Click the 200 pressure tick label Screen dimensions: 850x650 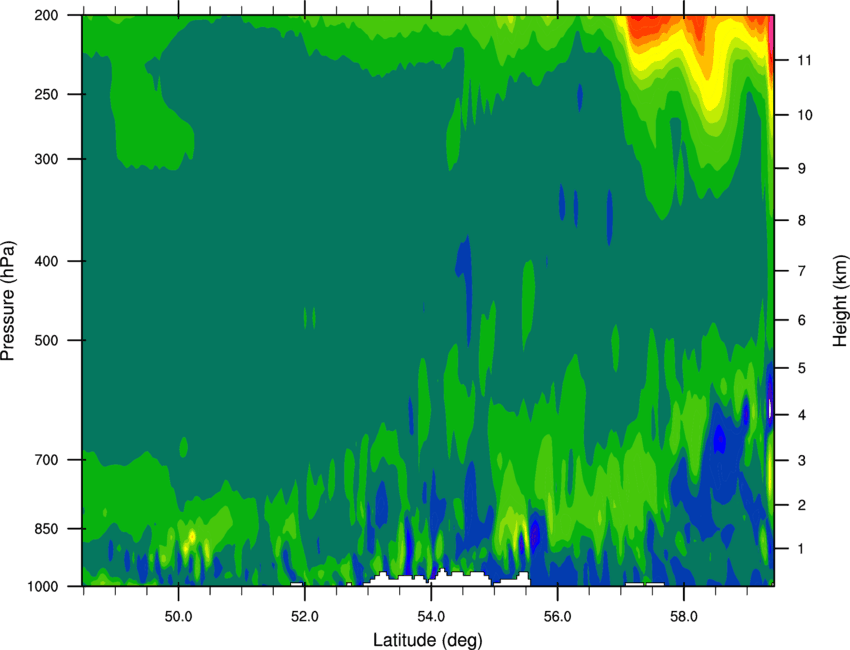[x=47, y=15]
